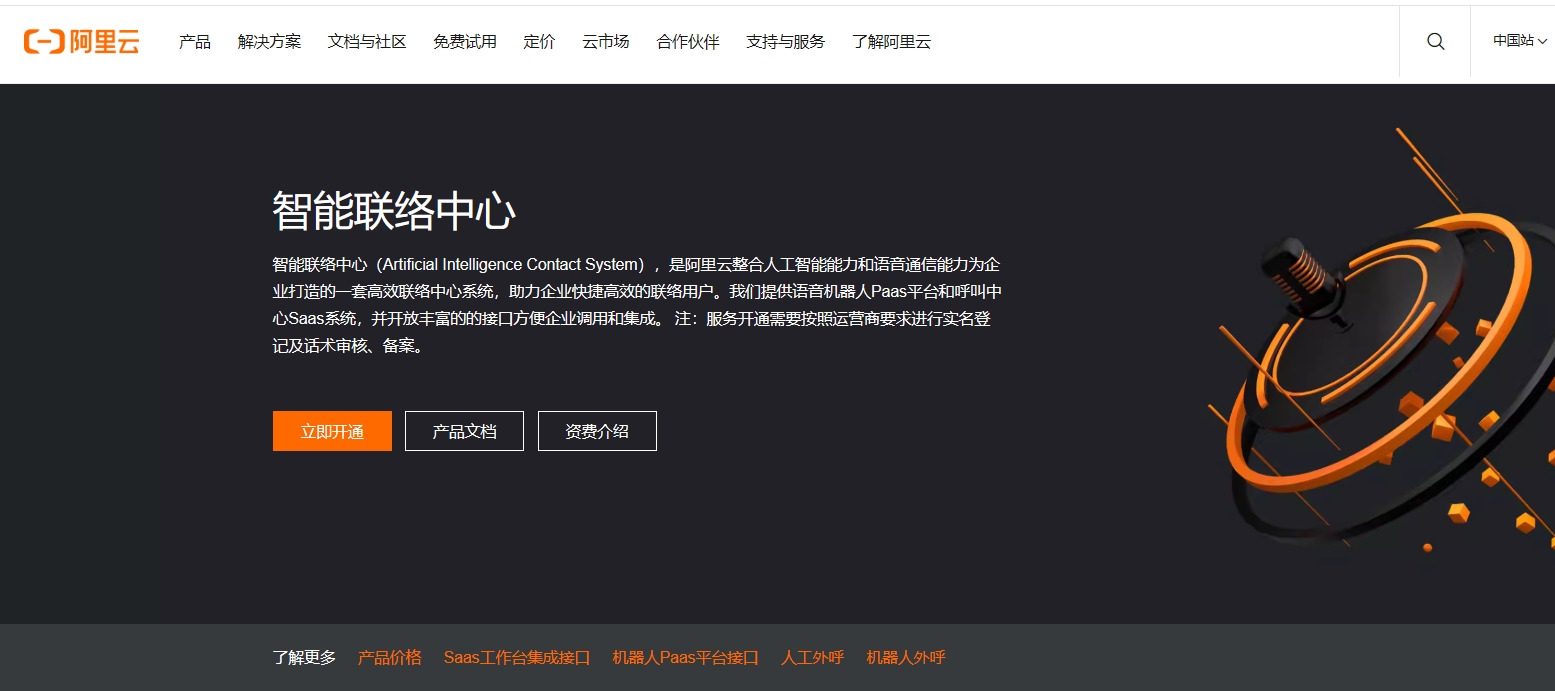1555x691 pixels.
Task: Click the Alibaba Cloud logo
Action: coord(83,41)
